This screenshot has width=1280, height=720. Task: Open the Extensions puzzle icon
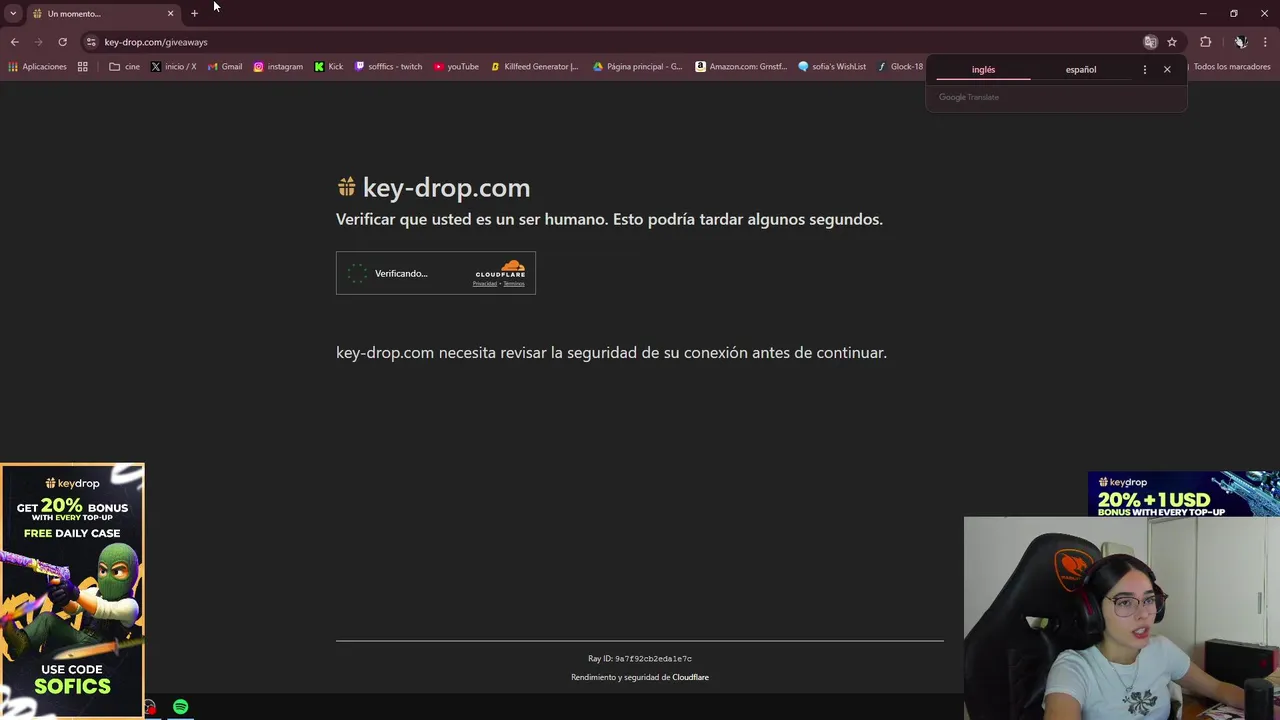point(1205,42)
